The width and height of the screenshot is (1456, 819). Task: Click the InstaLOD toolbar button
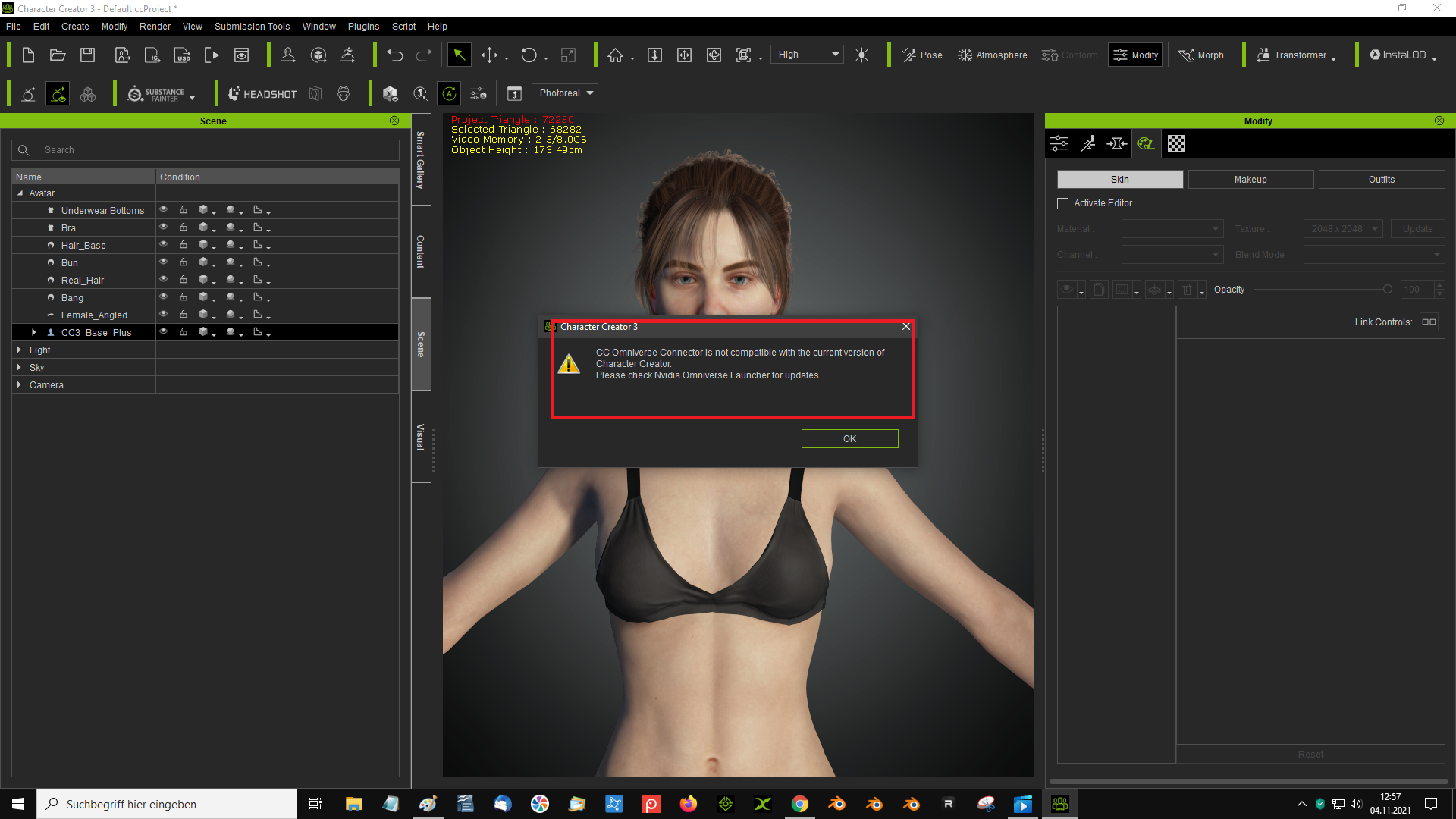[x=1398, y=55]
